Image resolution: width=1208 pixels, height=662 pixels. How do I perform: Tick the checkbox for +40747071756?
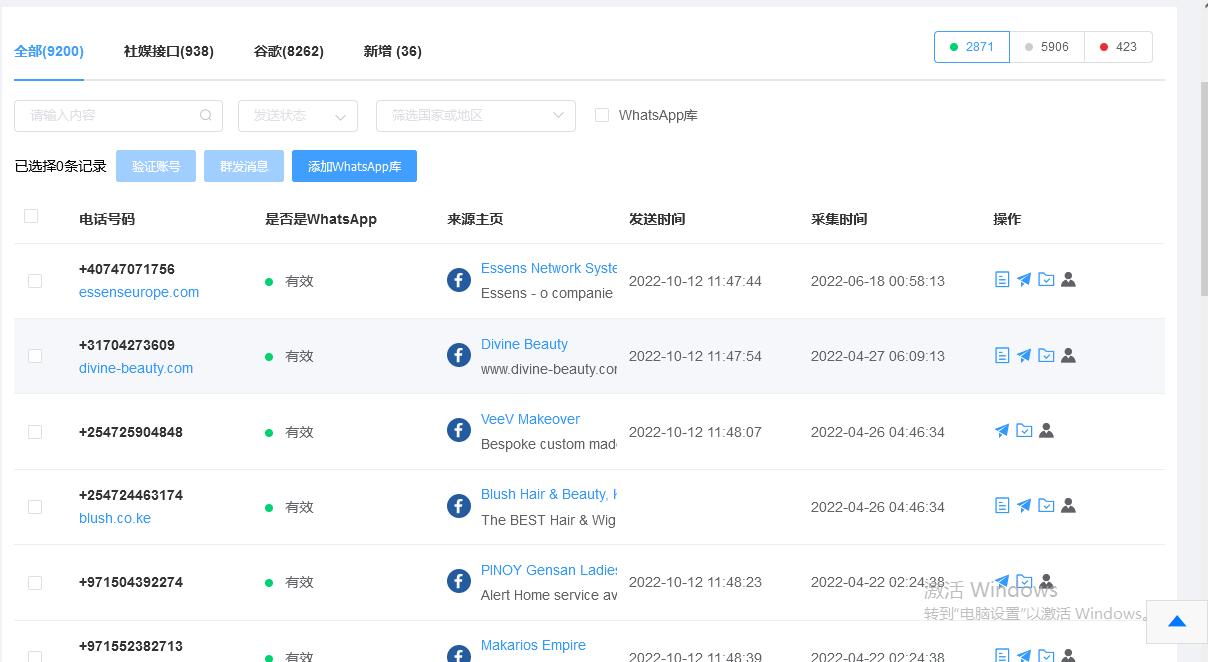point(35,281)
